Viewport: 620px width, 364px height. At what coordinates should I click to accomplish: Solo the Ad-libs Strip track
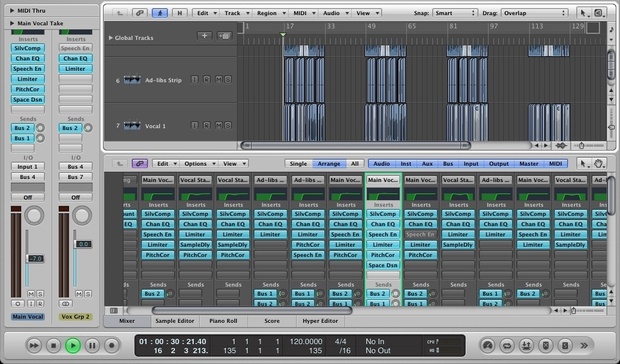pos(228,79)
